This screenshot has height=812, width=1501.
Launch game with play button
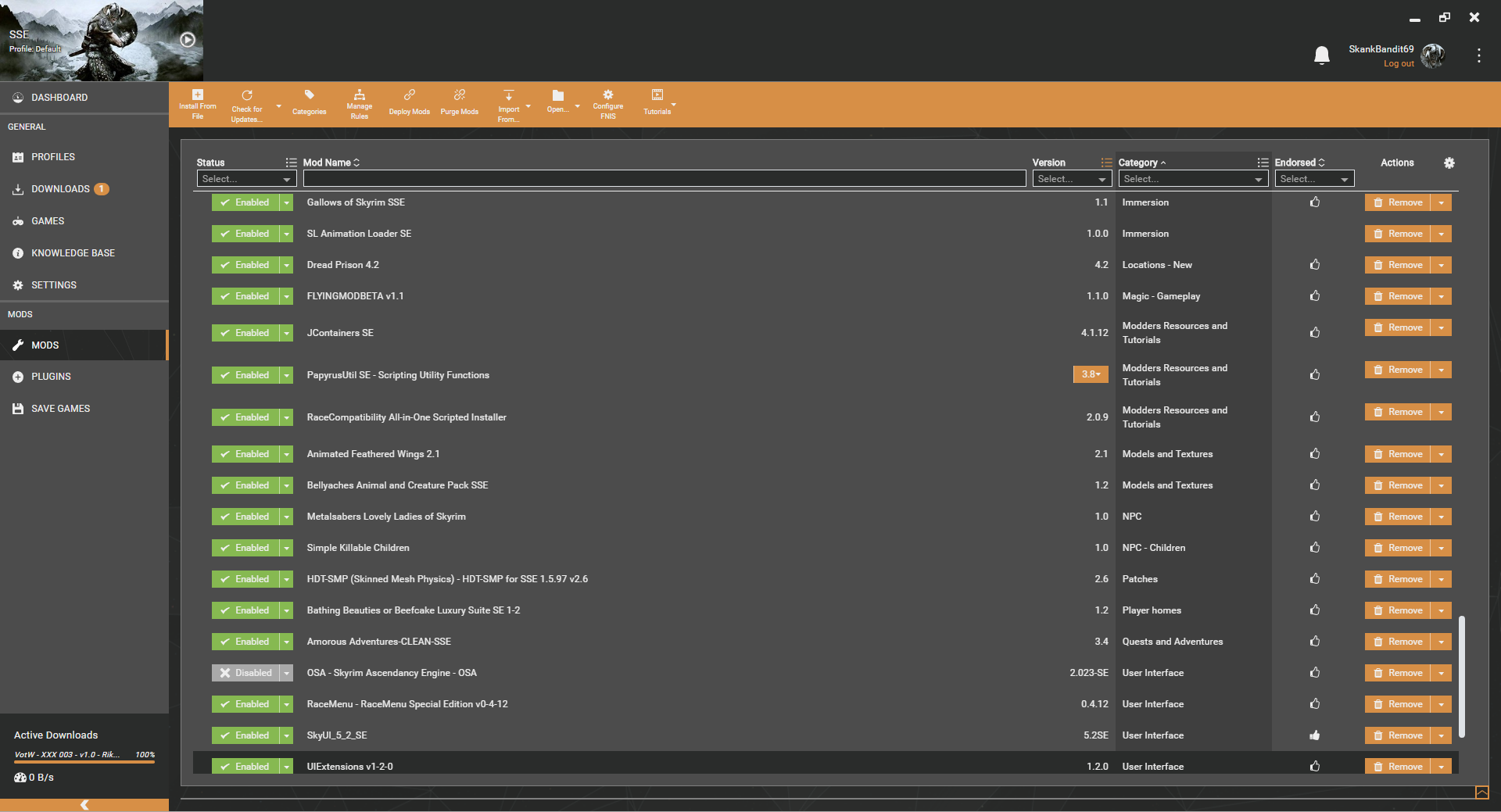click(188, 39)
